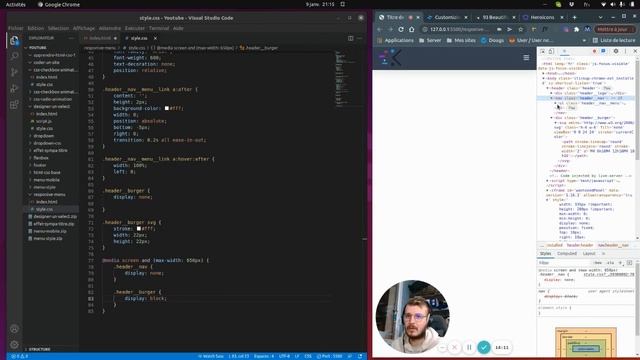Expand the footer folder in Explorer
Viewport: 640px width, 360px height.
(40, 165)
